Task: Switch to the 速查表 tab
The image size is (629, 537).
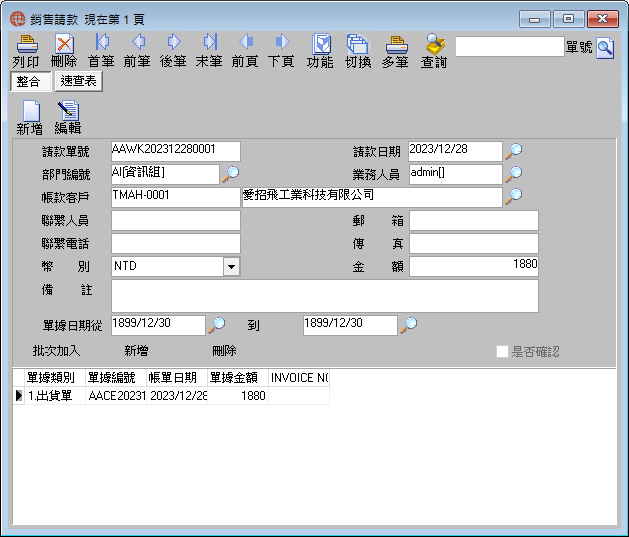Action: (79, 81)
